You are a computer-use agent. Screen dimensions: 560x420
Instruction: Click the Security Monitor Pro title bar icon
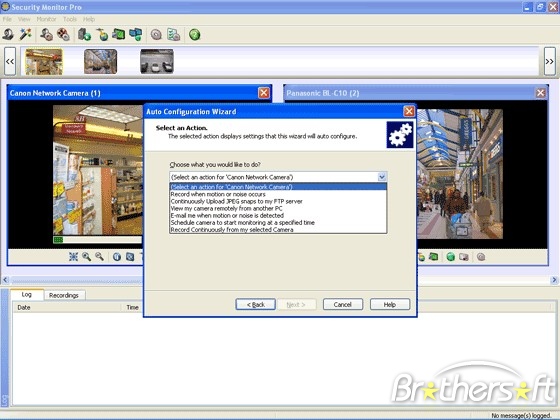5,6
